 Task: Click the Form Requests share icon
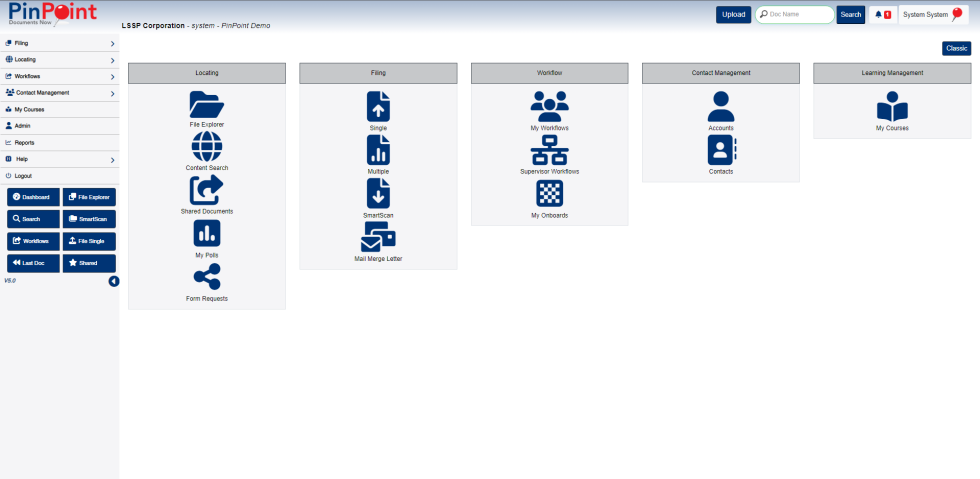(207, 277)
